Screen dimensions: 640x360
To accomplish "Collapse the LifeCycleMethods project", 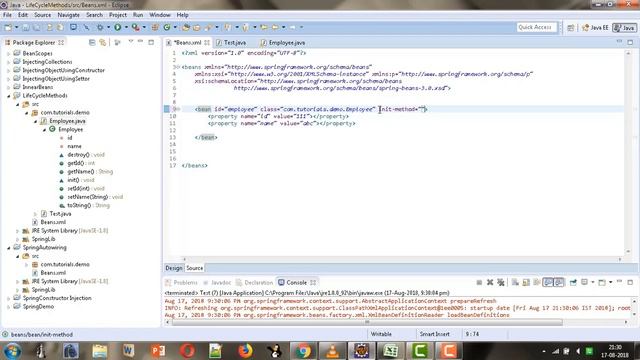I will pos(9,96).
